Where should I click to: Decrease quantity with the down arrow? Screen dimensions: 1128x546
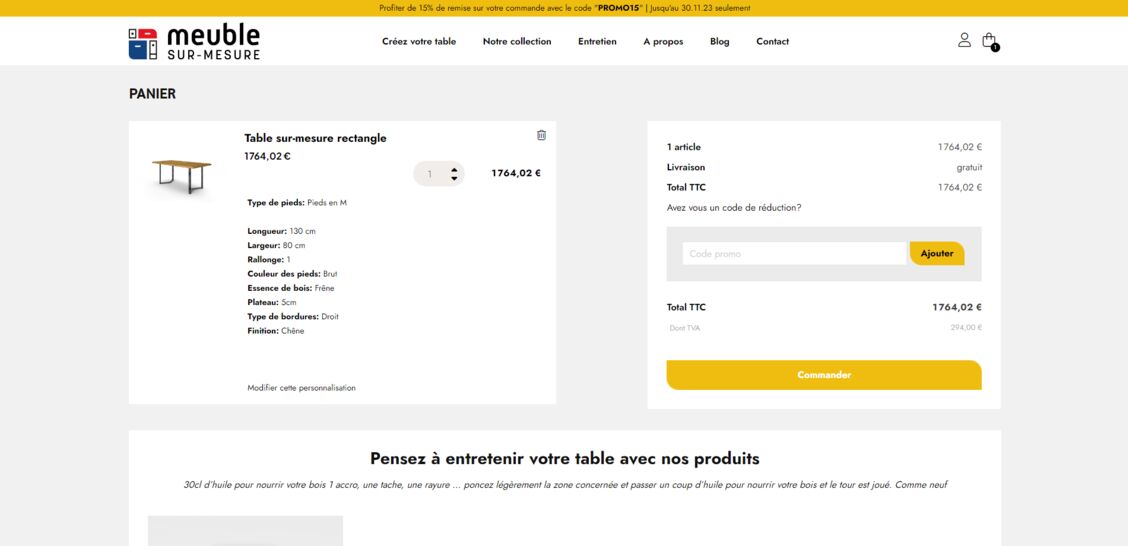(x=454, y=178)
